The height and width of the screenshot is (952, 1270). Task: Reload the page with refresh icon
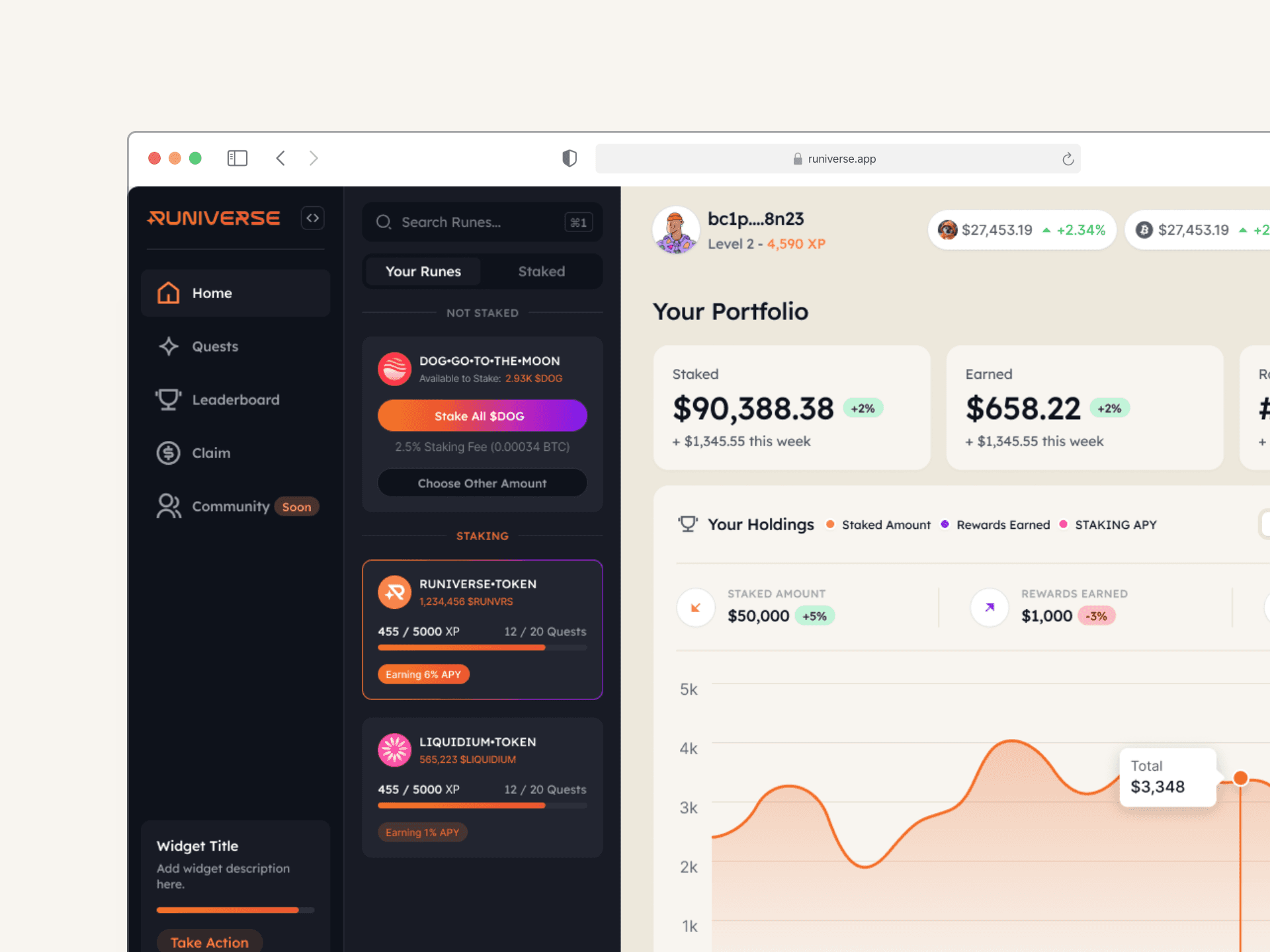tap(1068, 159)
